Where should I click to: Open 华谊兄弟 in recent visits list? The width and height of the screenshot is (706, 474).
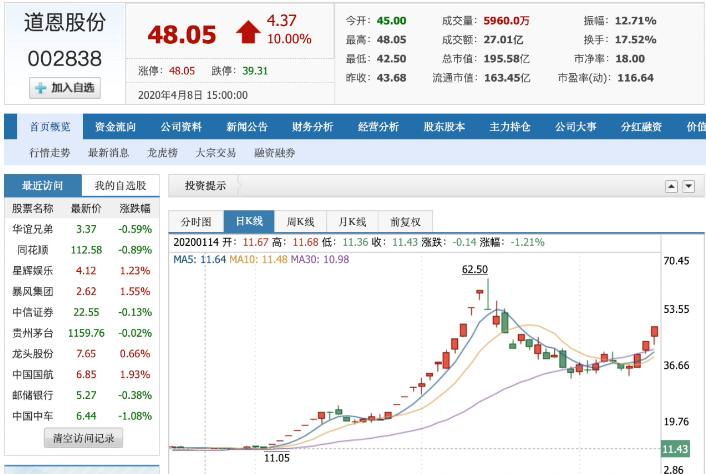click(x=33, y=229)
